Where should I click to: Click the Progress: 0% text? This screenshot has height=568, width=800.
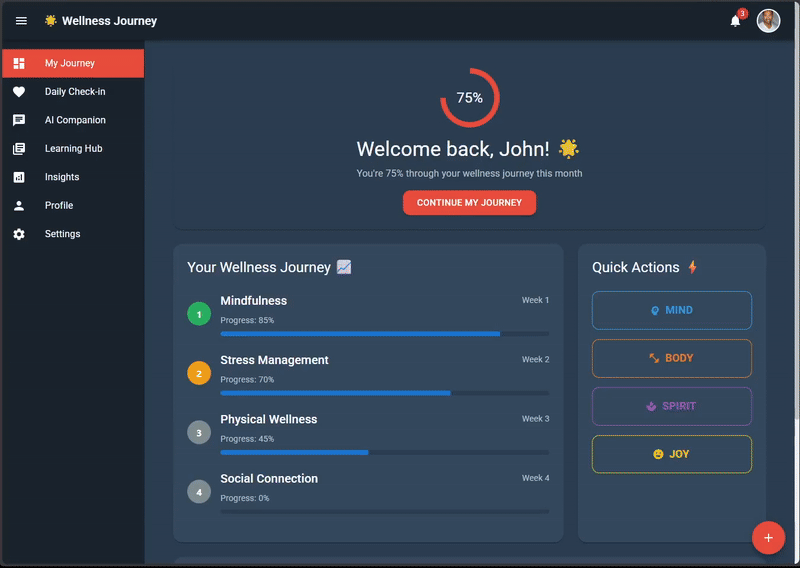244,498
